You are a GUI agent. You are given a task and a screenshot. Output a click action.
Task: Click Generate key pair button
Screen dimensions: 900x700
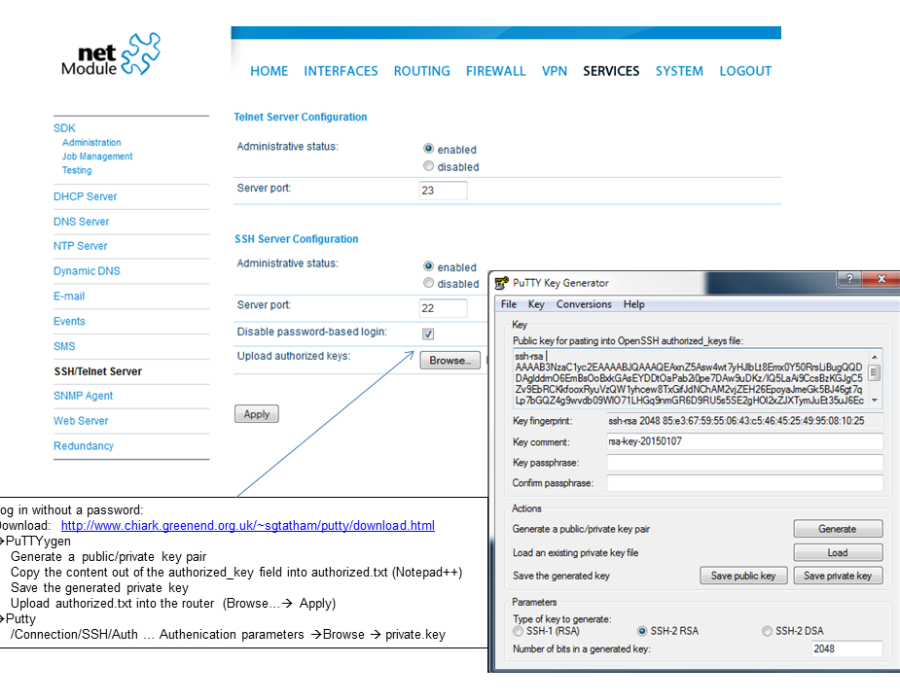pos(838,529)
